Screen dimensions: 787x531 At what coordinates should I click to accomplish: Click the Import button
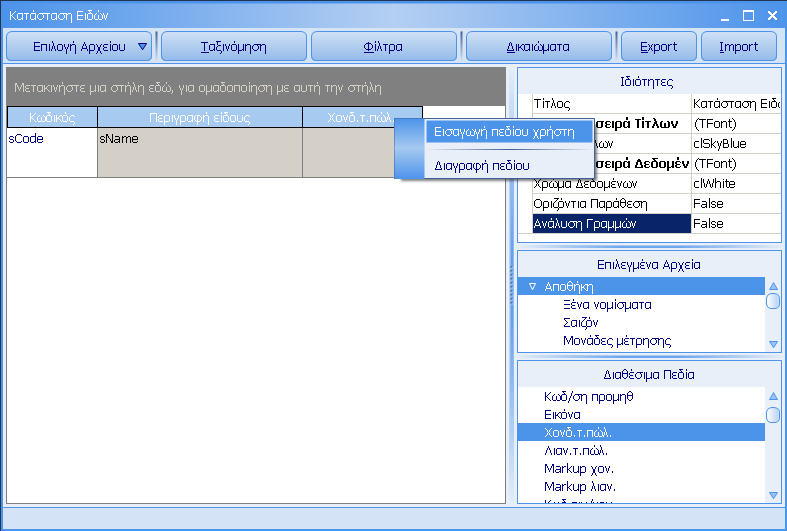[x=738, y=47]
